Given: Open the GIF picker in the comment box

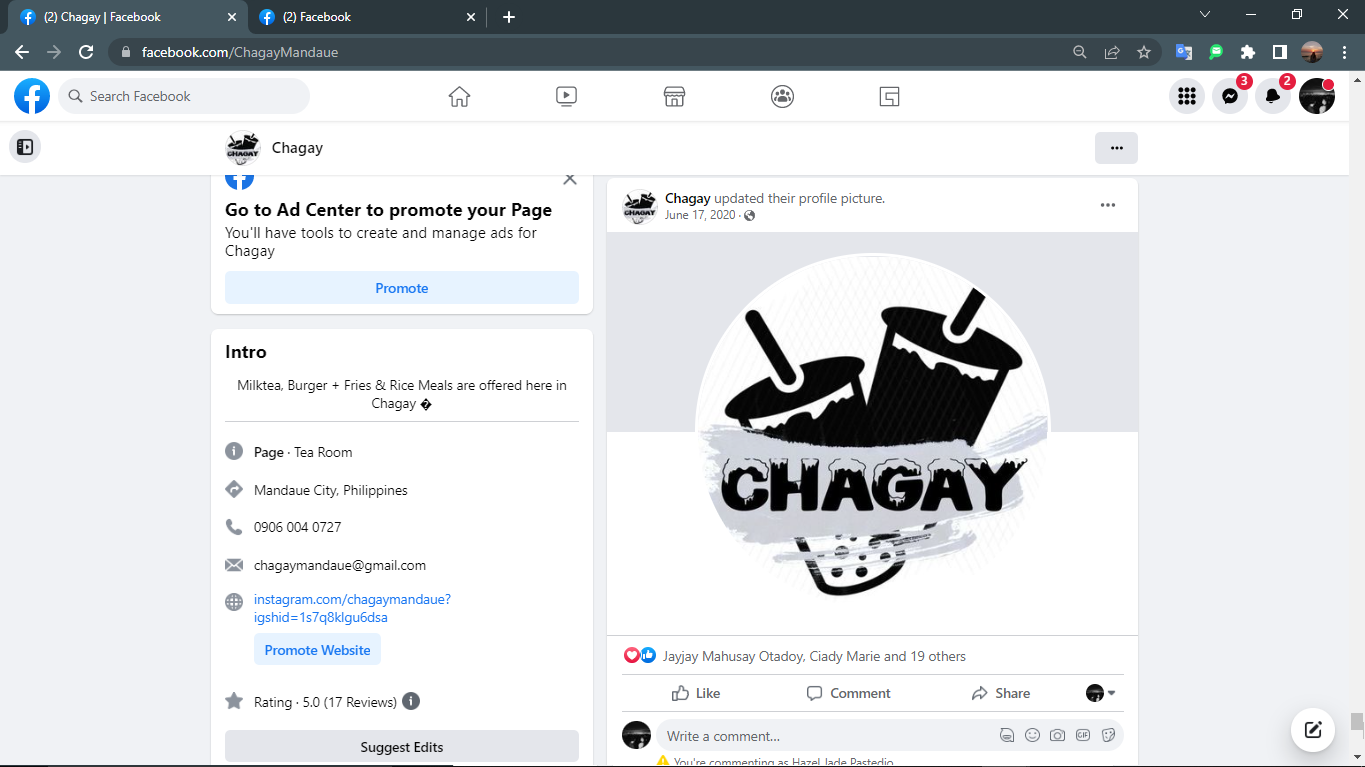Looking at the screenshot, I should (x=1083, y=736).
